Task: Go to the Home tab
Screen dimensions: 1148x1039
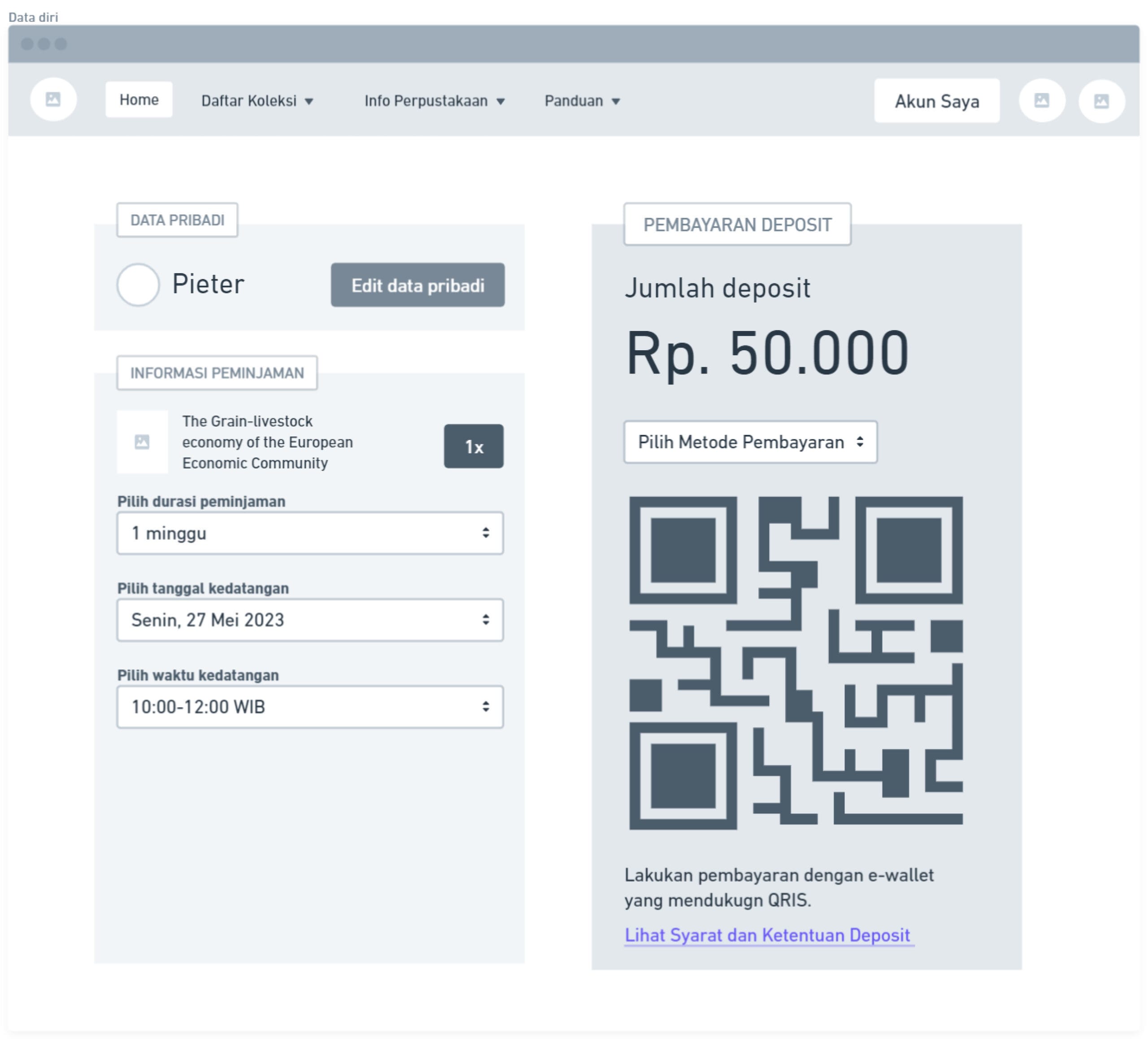Action: (139, 100)
